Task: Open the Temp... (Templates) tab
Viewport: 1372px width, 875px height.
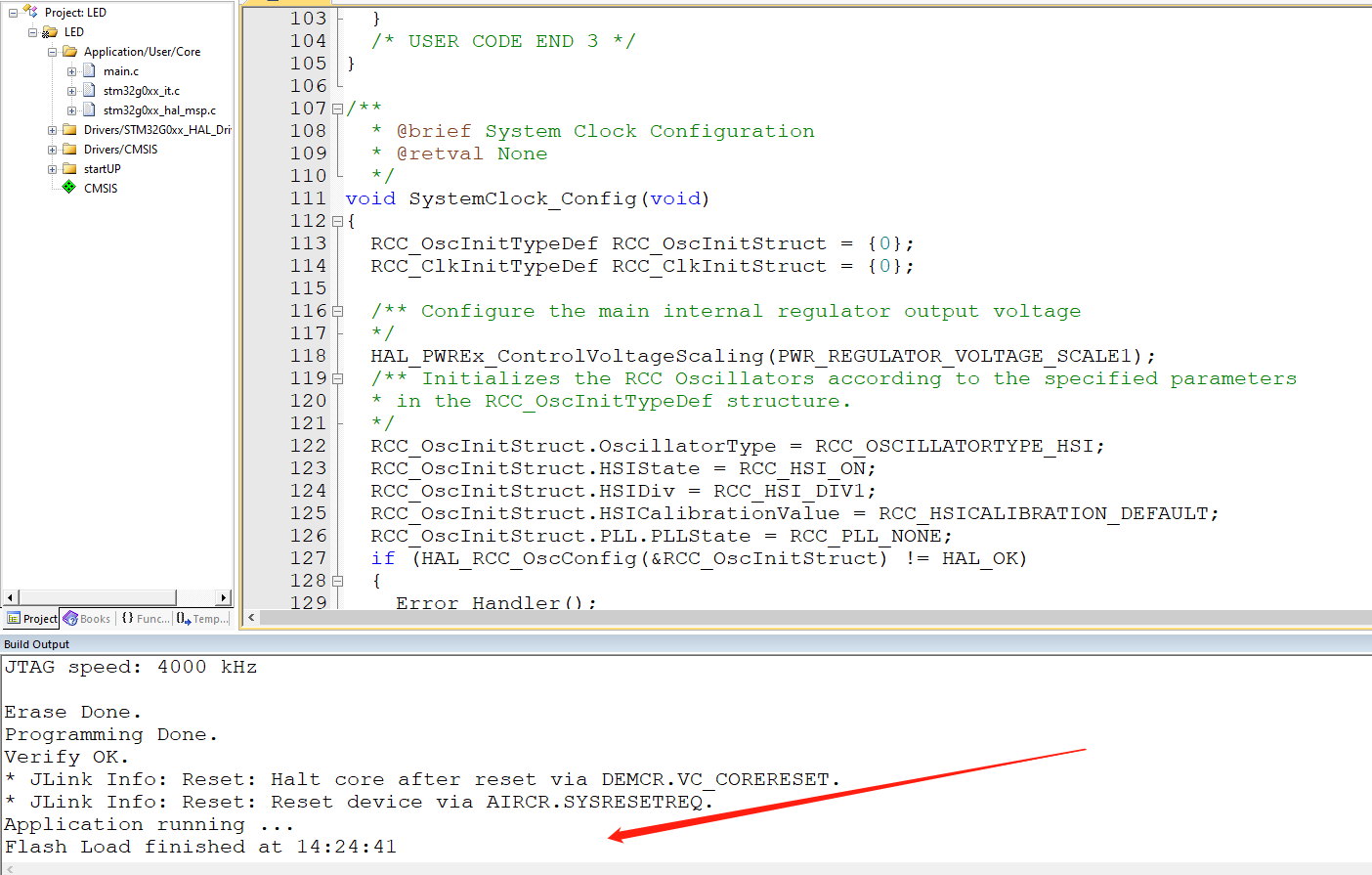Action: click(204, 618)
